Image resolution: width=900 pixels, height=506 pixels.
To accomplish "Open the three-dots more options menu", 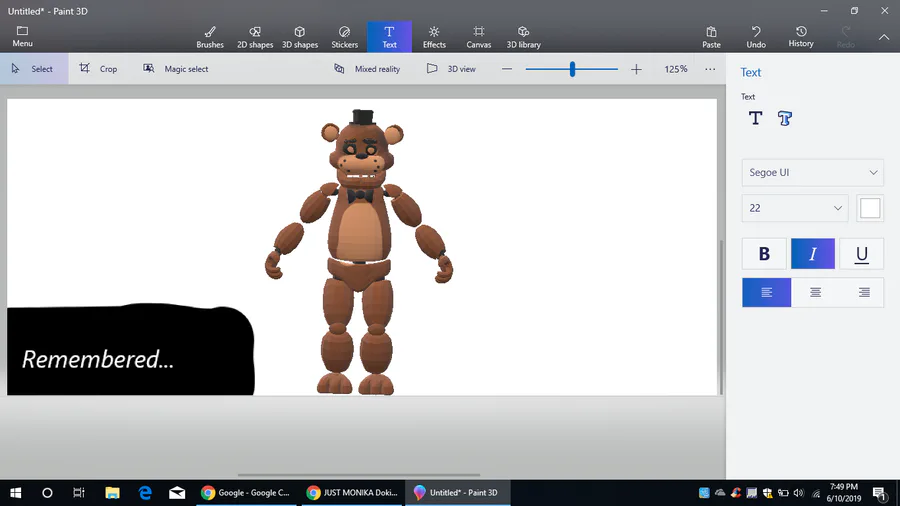I will click(710, 69).
